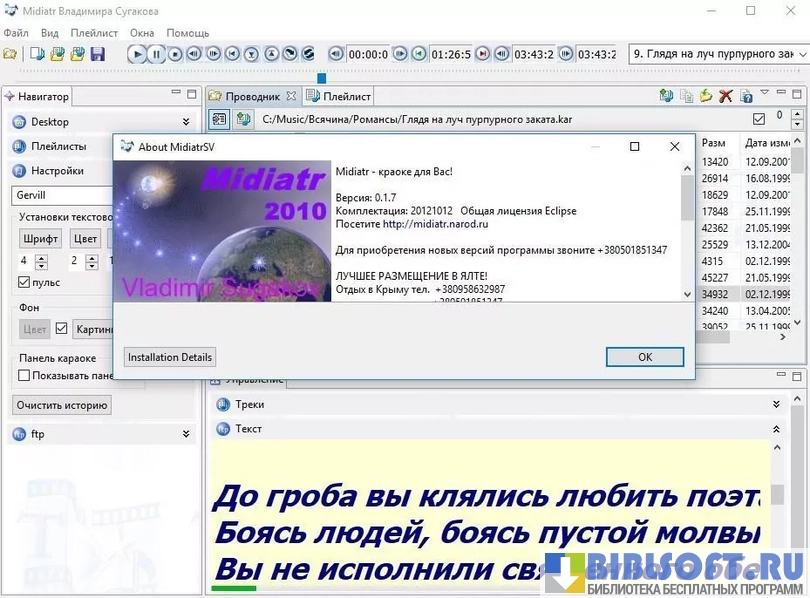Click the Очистить историю button
The height and width of the screenshot is (598, 810).
click(62, 406)
